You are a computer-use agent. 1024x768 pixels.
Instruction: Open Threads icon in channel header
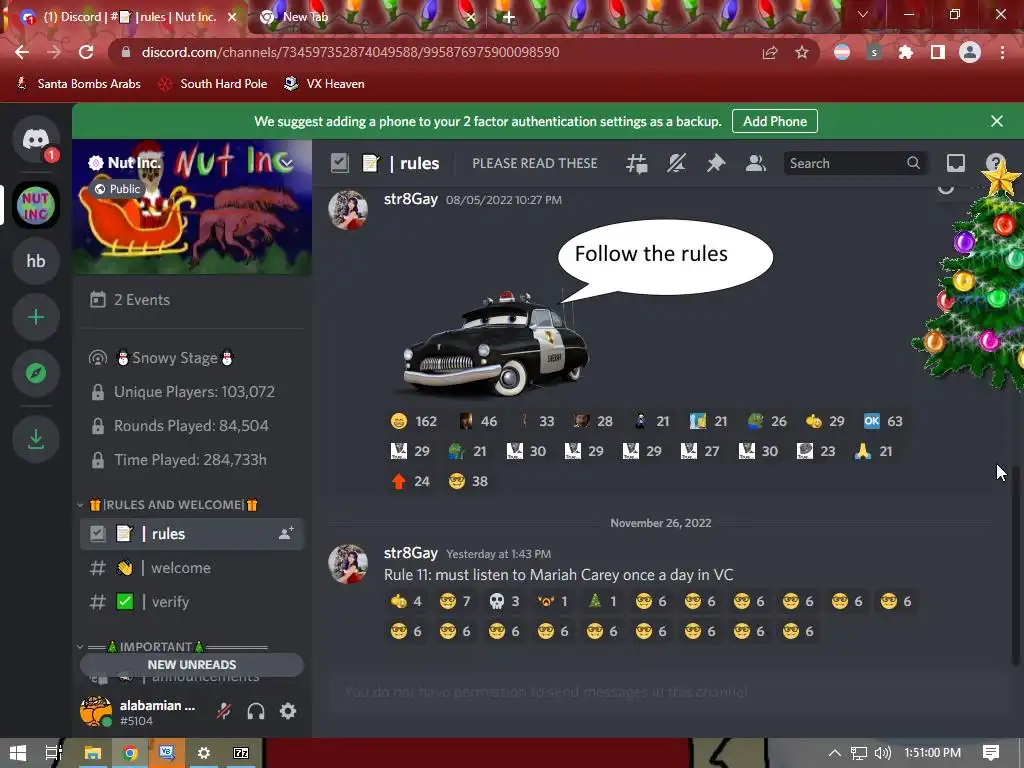(637, 163)
